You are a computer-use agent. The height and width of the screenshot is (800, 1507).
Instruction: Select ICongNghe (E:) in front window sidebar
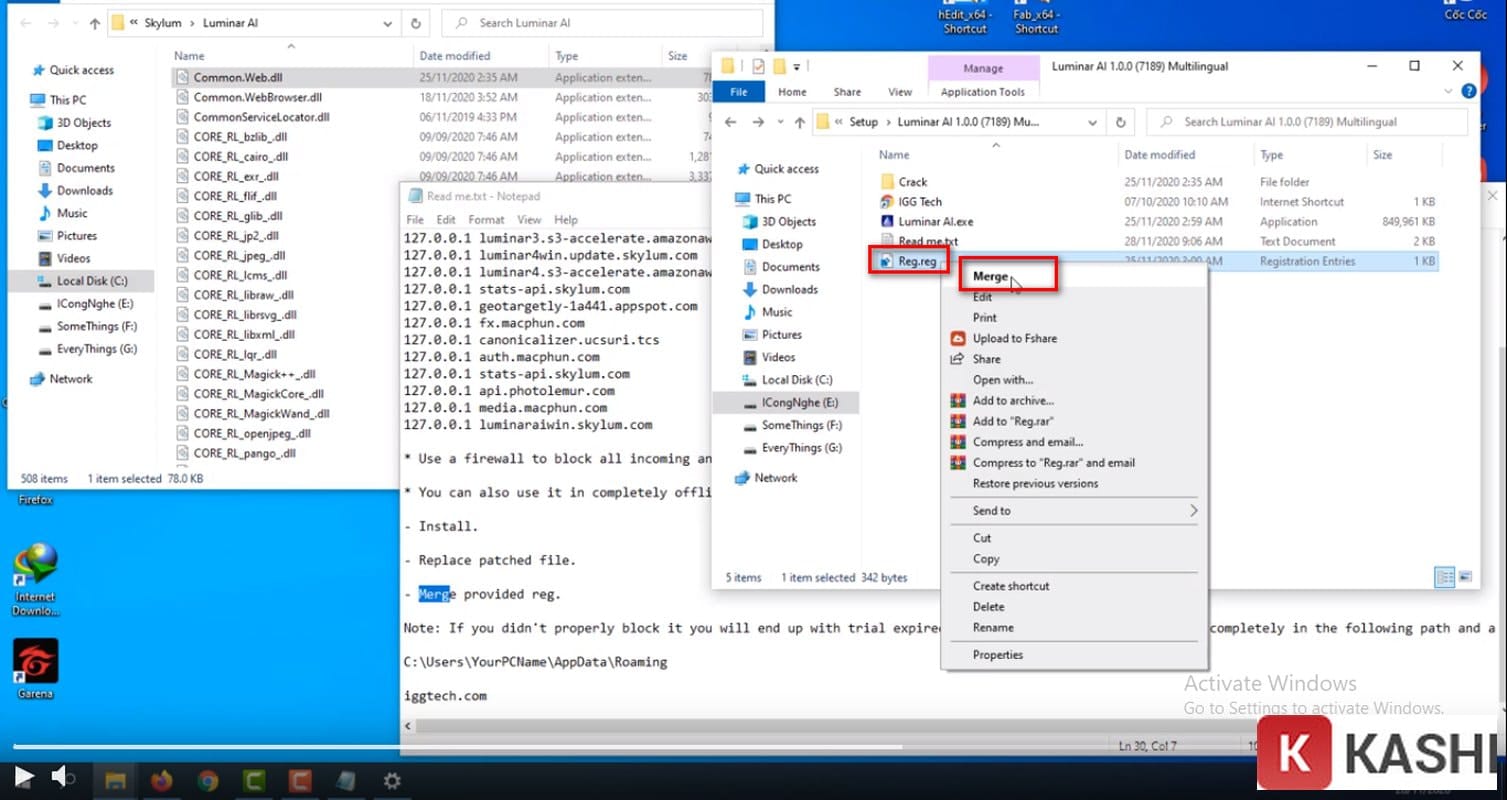pyautogui.click(x=800, y=402)
